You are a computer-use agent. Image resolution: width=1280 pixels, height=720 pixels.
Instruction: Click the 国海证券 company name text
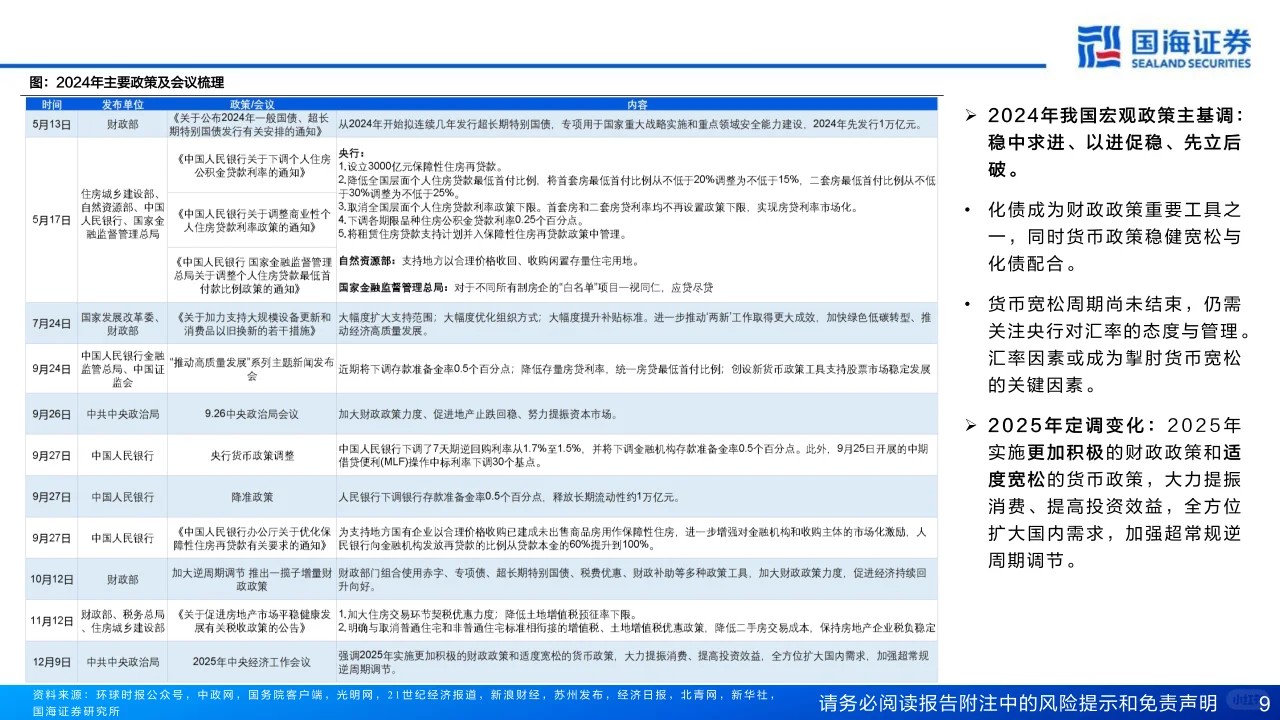(1191, 40)
